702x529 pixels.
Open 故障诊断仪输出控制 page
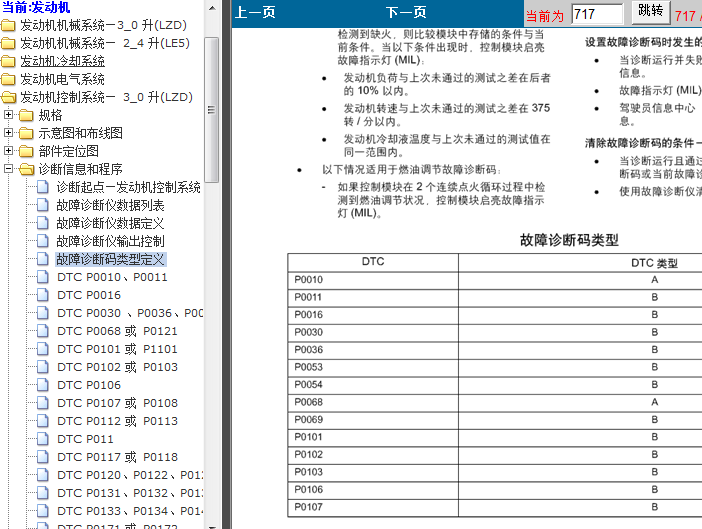[110, 241]
